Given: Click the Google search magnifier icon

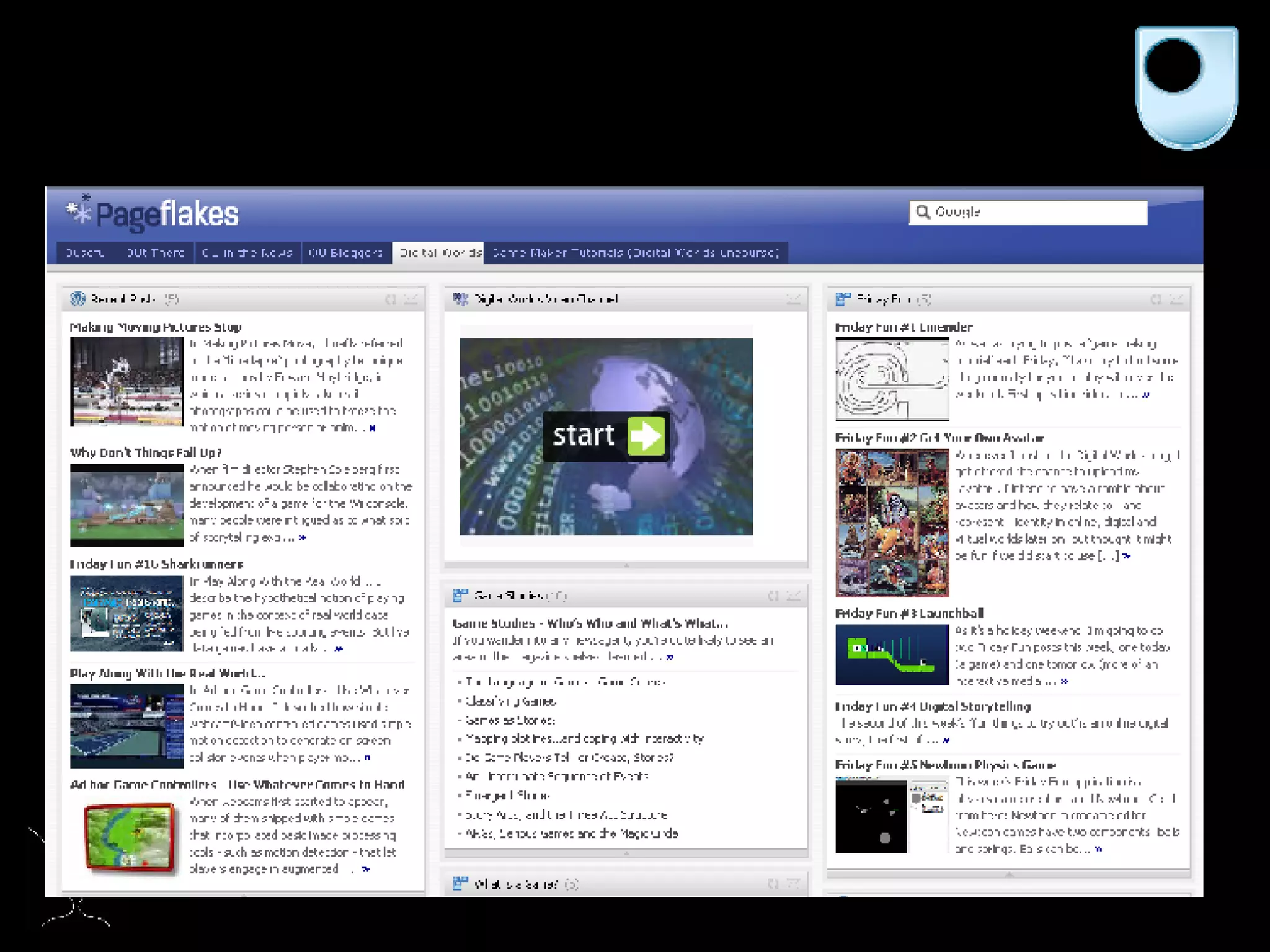Looking at the screenshot, I should (x=923, y=213).
